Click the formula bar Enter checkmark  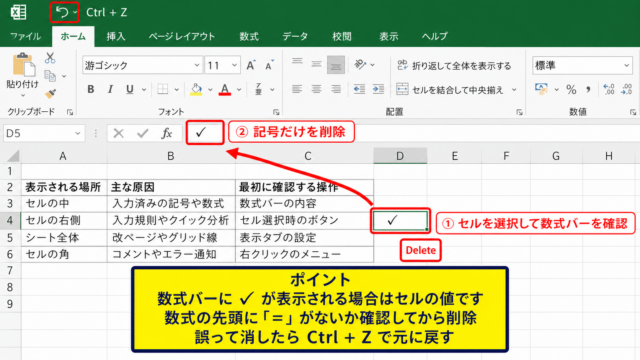click(142, 133)
